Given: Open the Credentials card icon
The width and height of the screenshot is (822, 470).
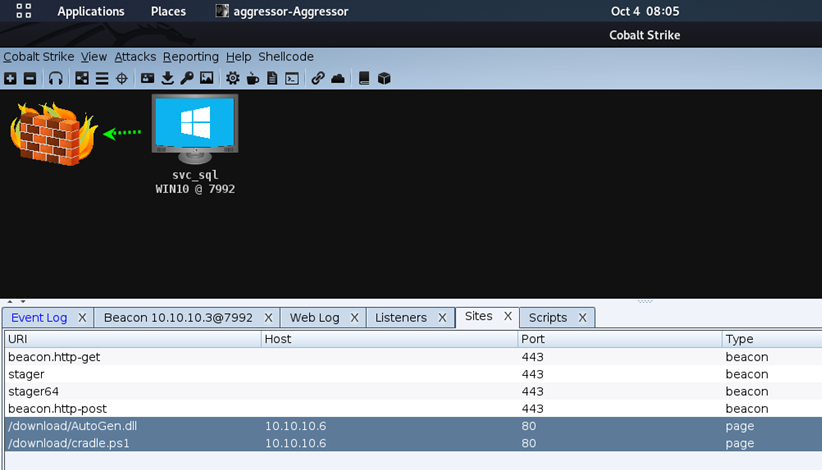Looking at the screenshot, I should pyautogui.click(x=147, y=79).
